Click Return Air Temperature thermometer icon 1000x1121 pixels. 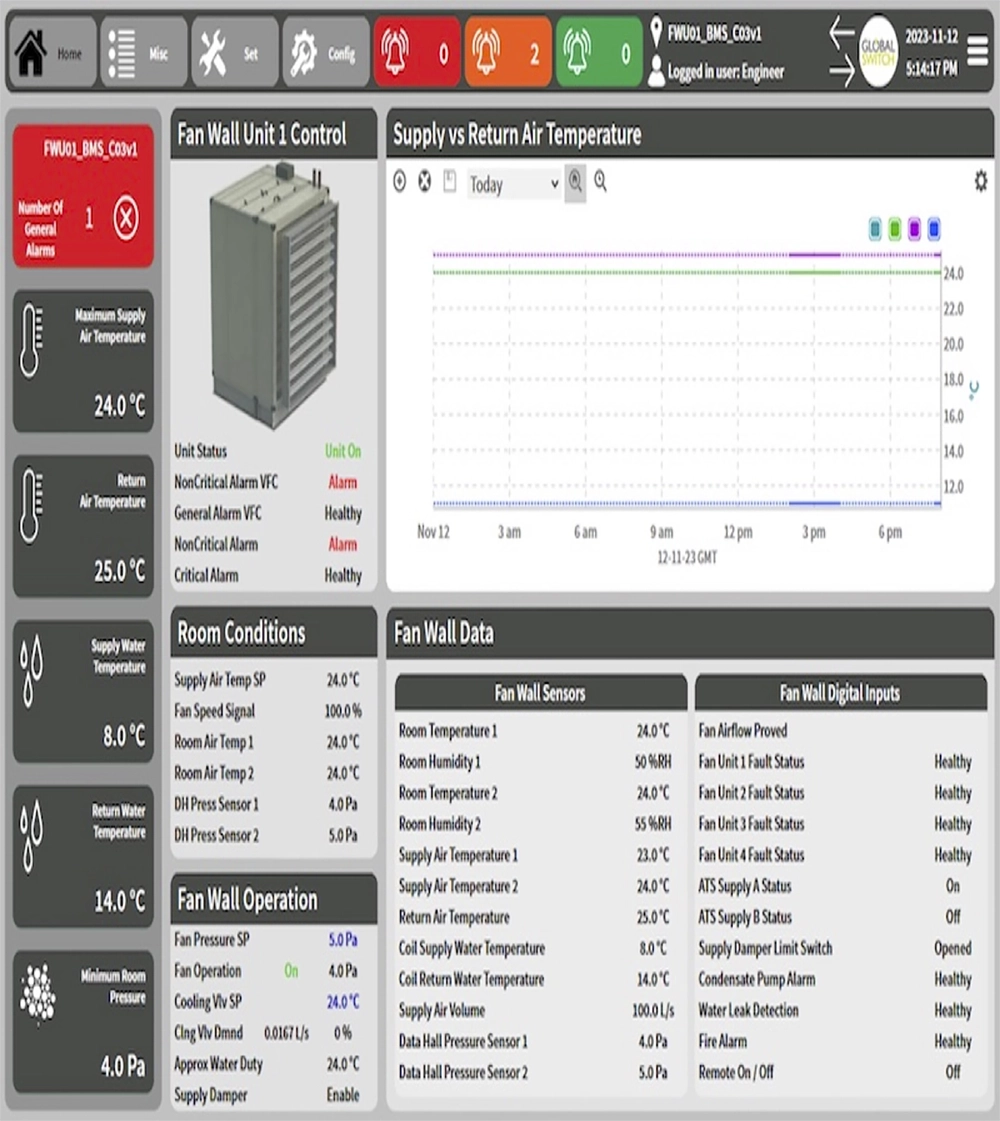(x=31, y=505)
